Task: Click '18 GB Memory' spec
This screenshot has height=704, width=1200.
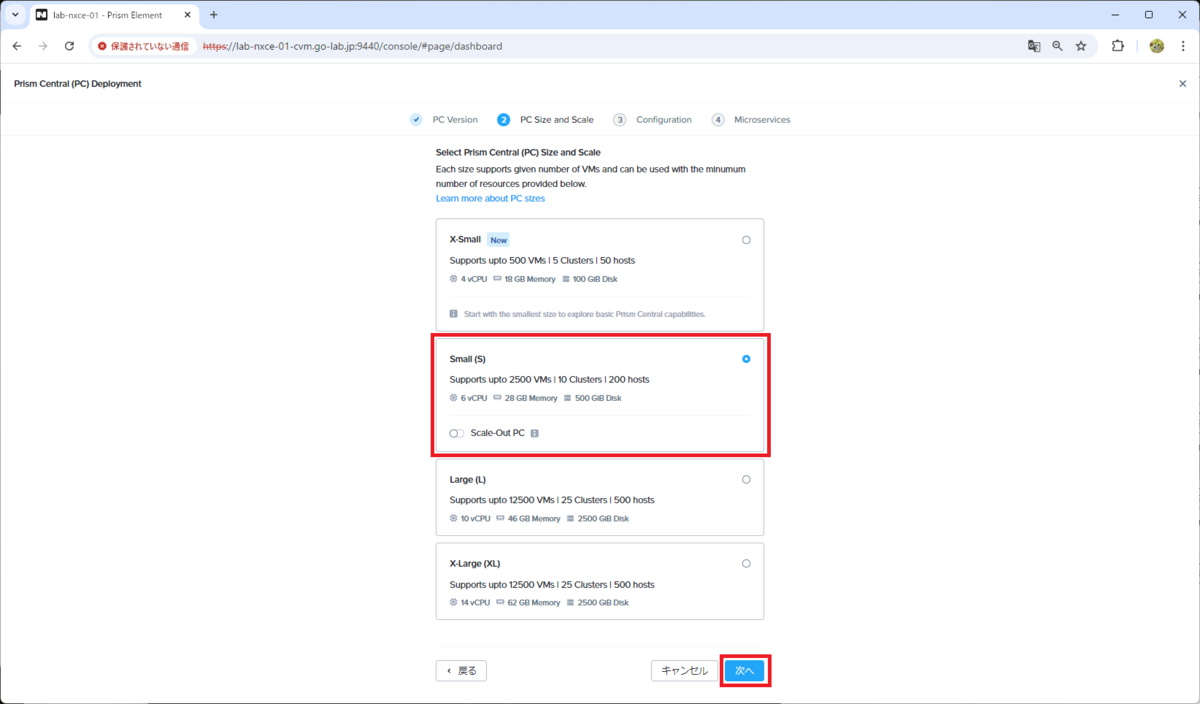Action: point(524,279)
